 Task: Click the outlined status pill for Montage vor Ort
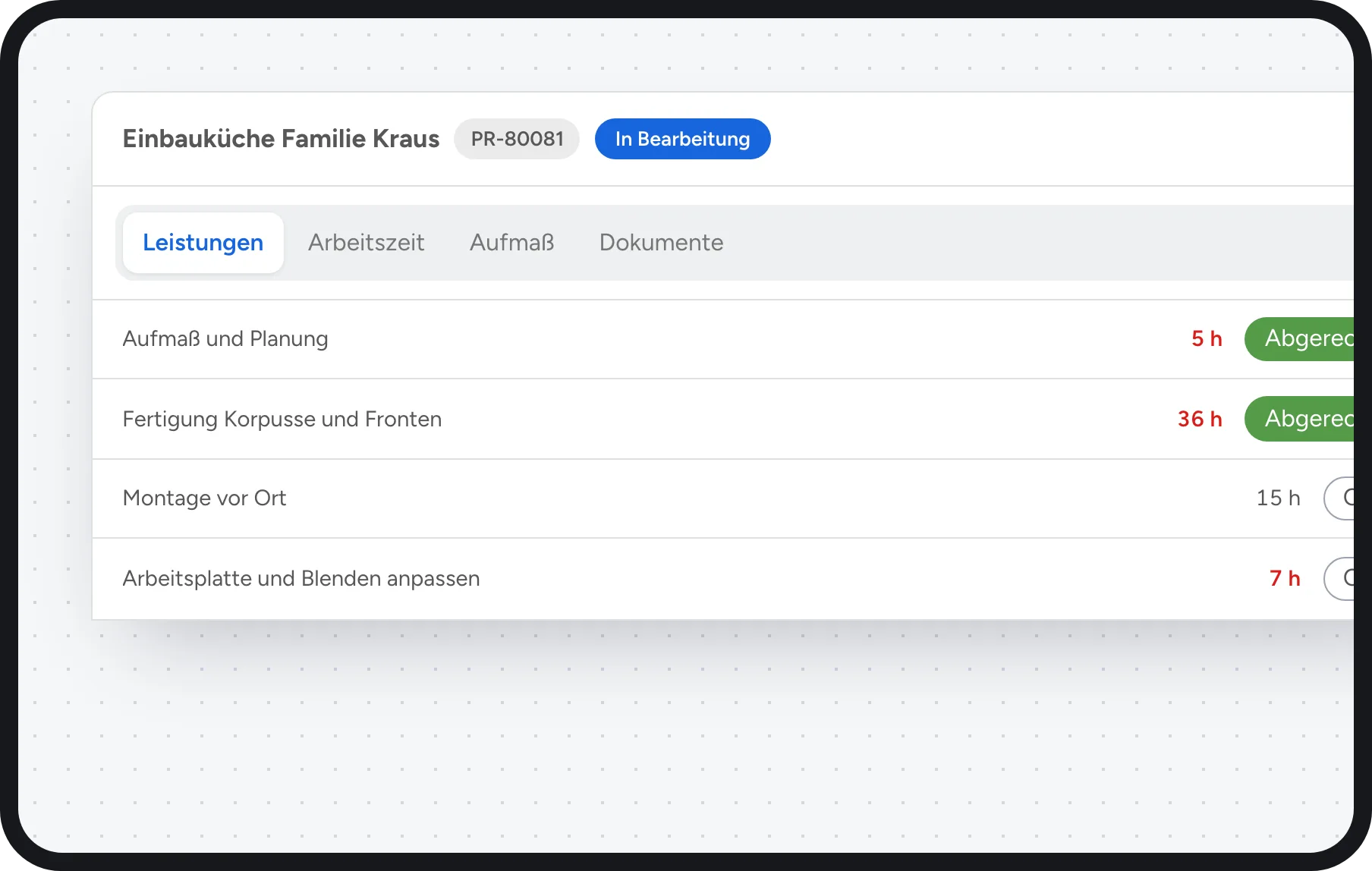(x=1339, y=498)
